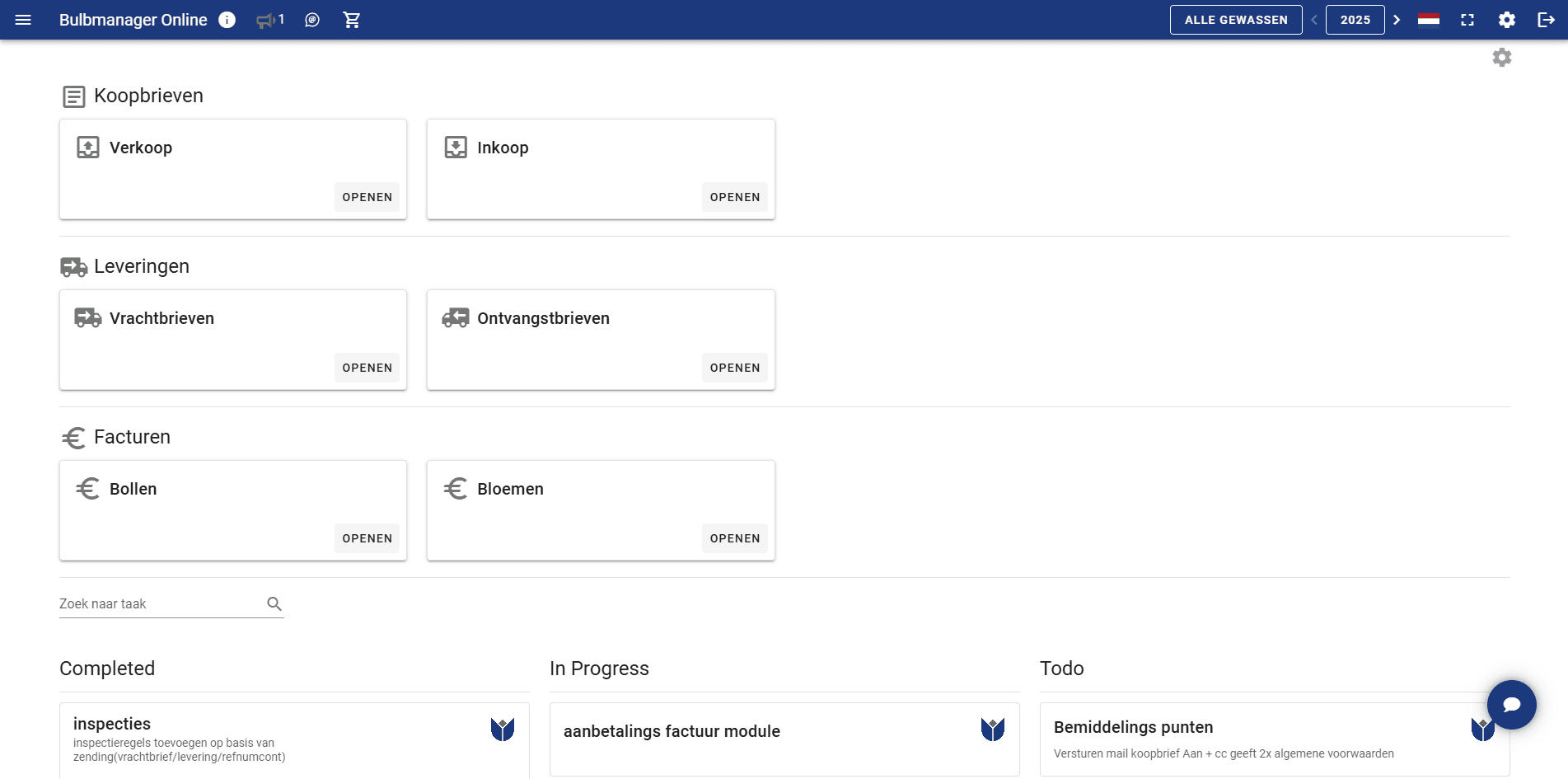Click the info icon beside Bulbmanager Online
This screenshot has width=1568, height=779.
click(227, 20)
